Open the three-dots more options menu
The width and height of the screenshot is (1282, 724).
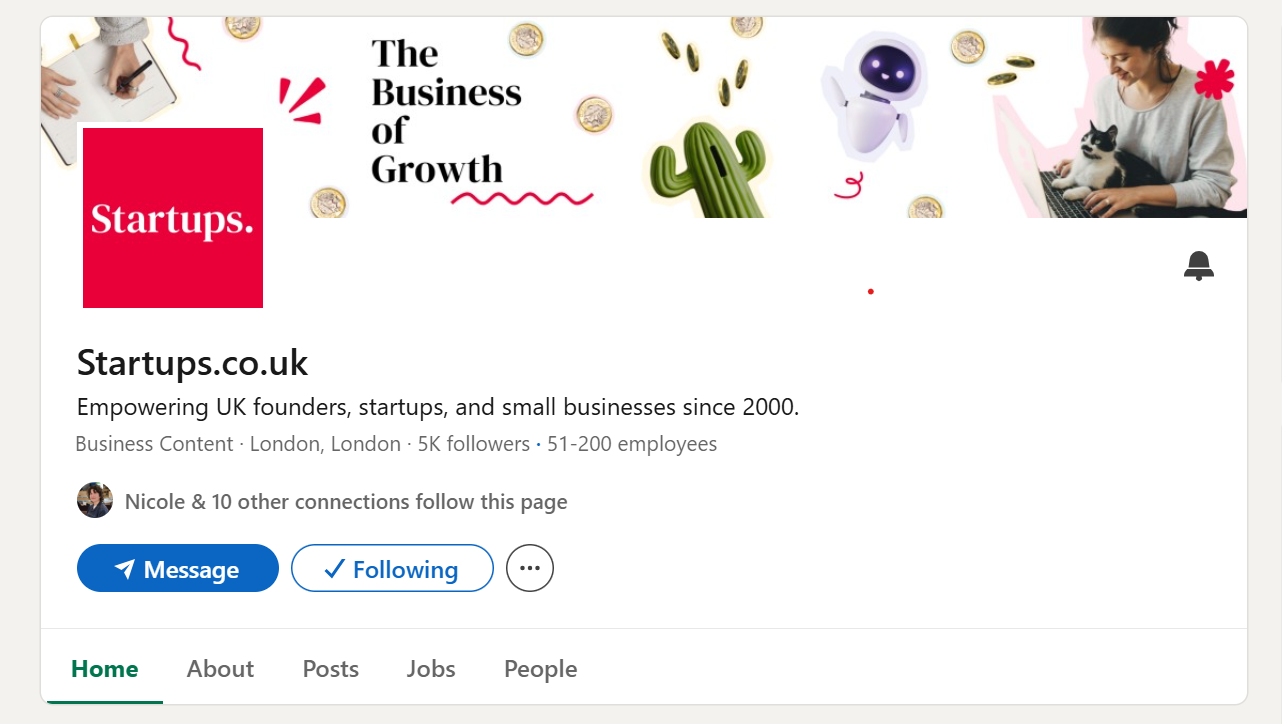click(x=530, y=569)
